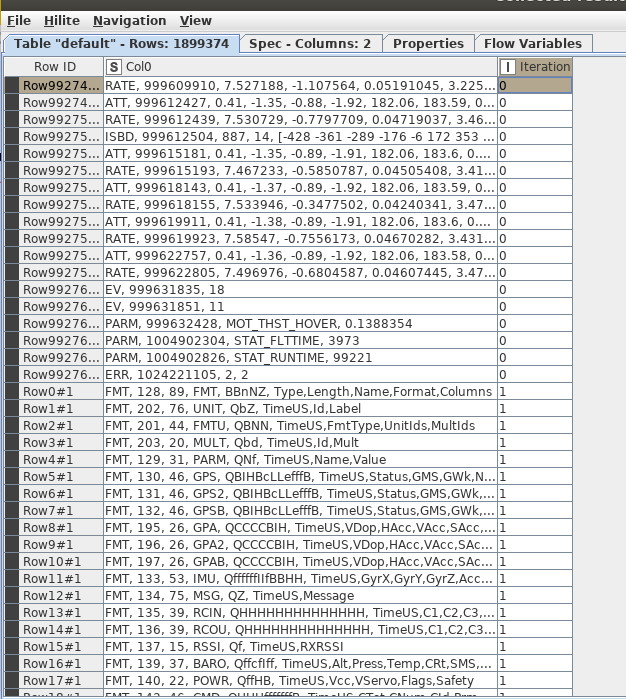626x699 pixels.
Task: Click cell "FMT, 132, 46, GPSB"
Action: tap(301, 510)
